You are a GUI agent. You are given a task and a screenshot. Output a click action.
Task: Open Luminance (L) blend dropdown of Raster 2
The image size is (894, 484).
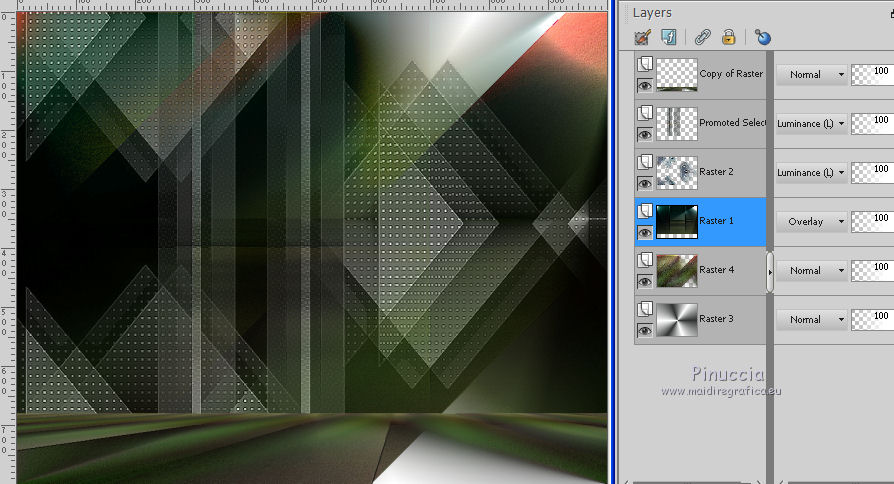click(811, 173)
